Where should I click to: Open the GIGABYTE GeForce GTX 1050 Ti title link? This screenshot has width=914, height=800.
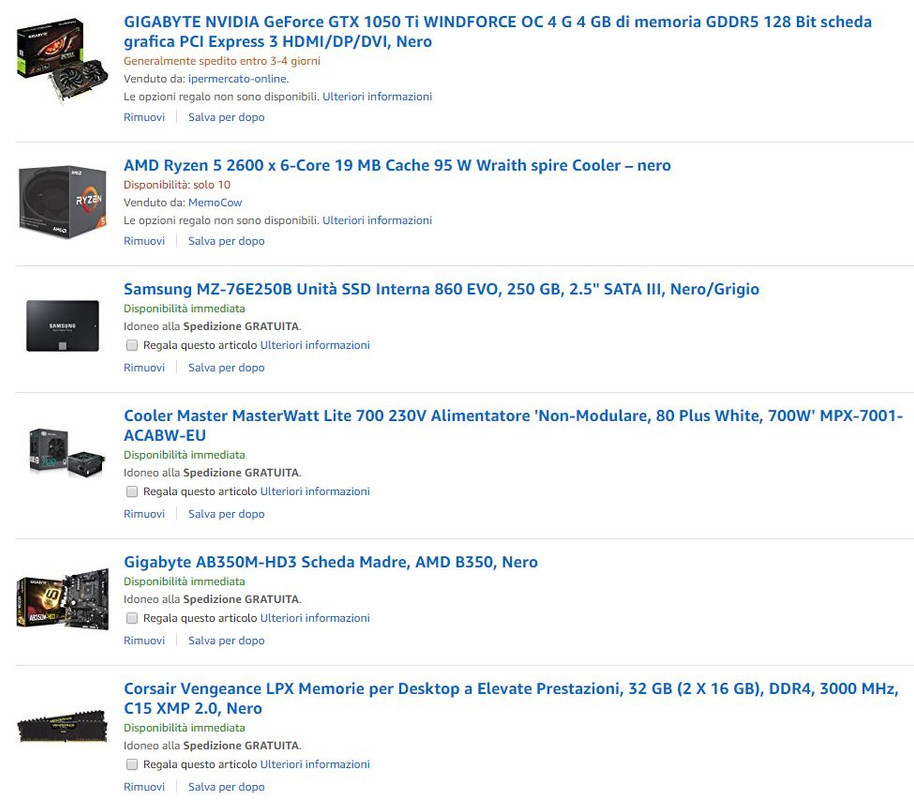(498, 31)
